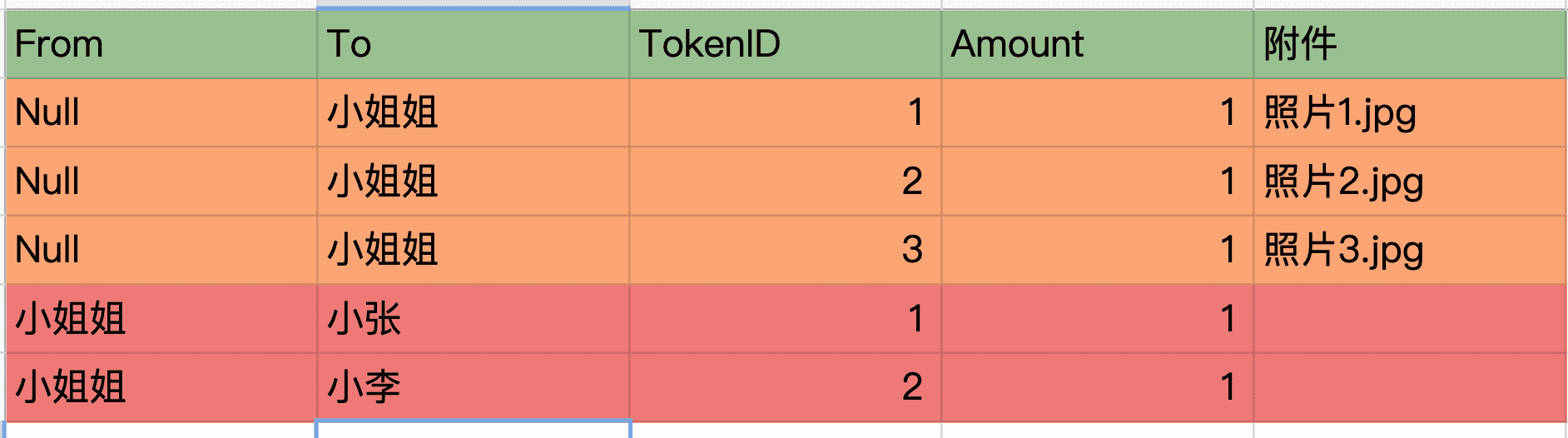The height and width of the screenshot is (438, 1568).
Task: Click the cell containing 小张
Action: click(473, 319)
